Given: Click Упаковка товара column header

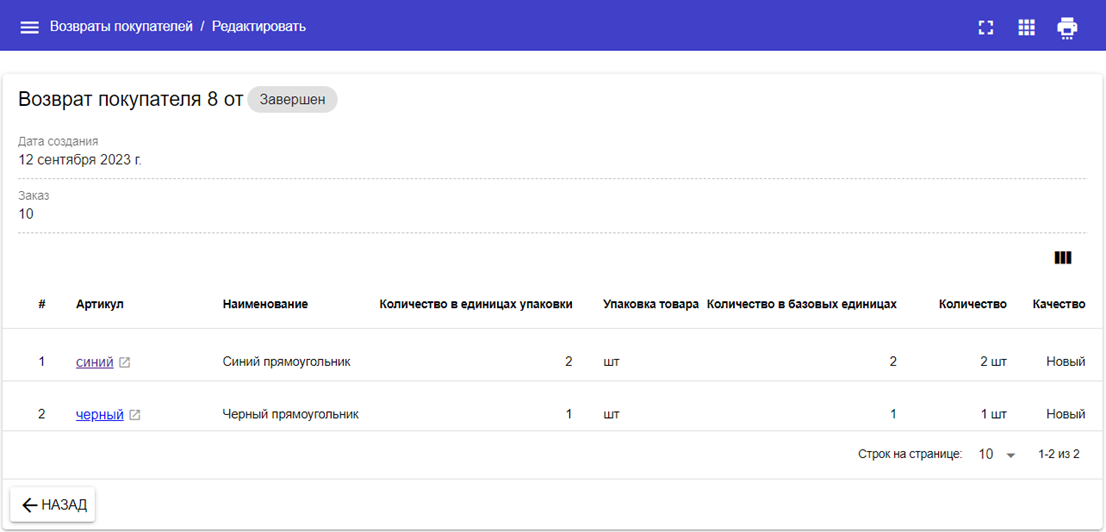Looking at the screenshot, I should (650, 304).
